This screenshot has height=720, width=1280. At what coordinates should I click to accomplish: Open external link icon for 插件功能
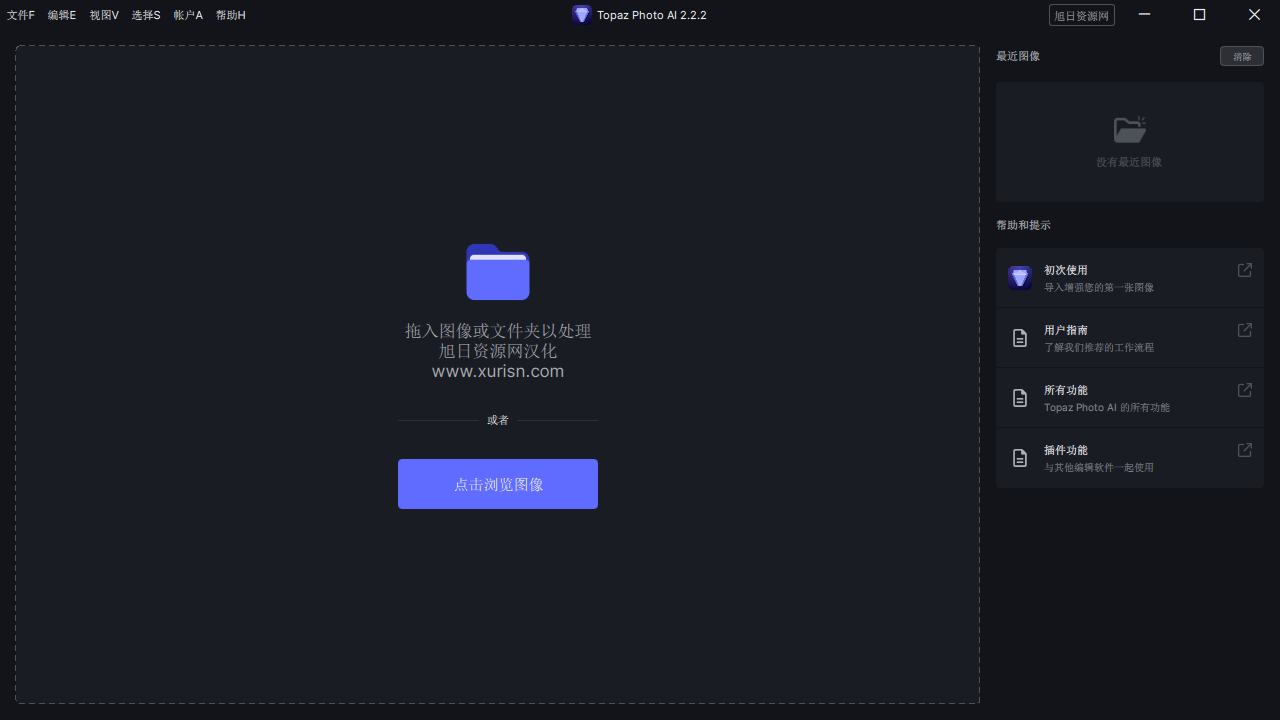(1245, 450)
